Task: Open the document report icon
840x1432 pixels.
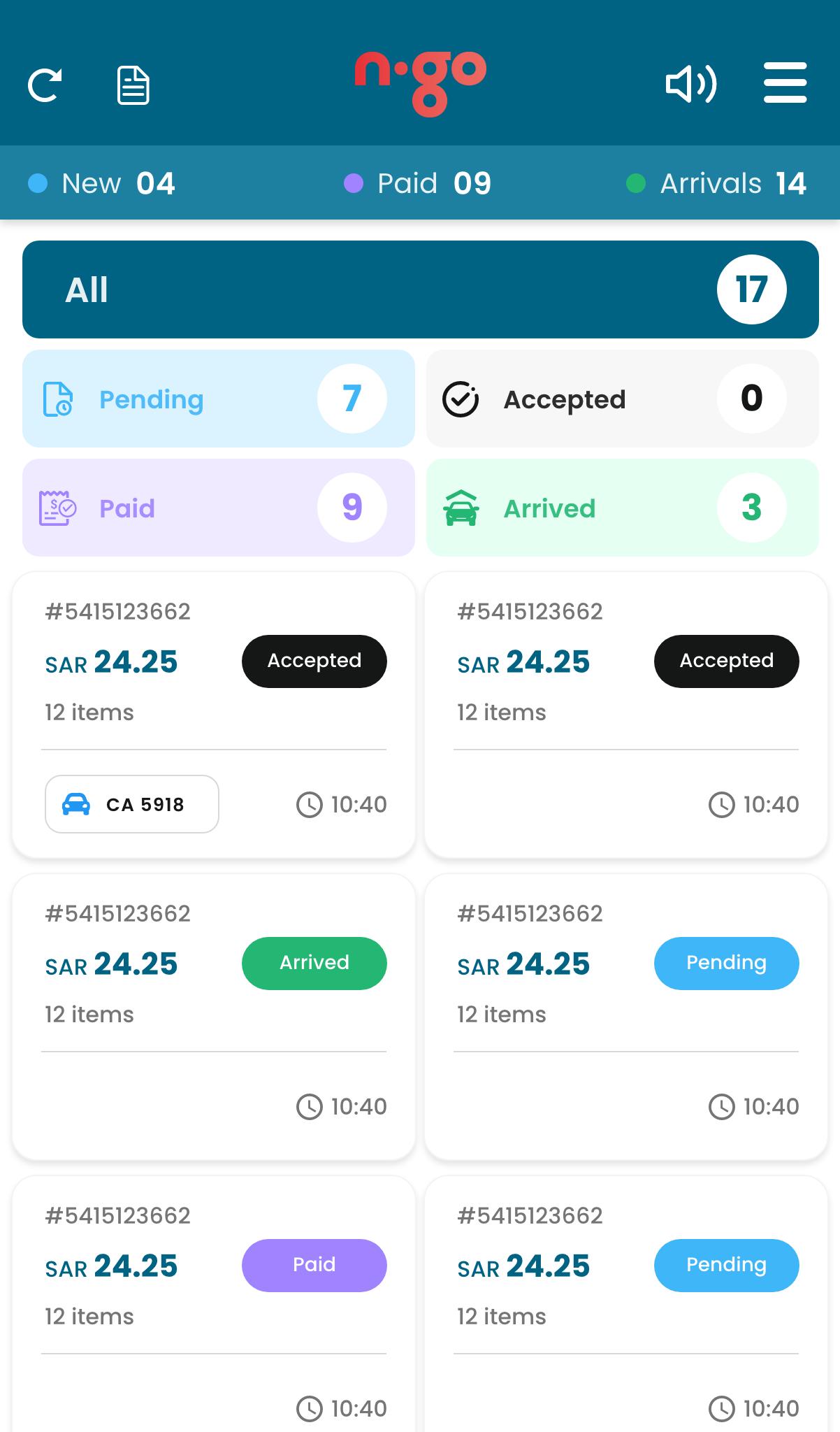Action: coord(133,85)
